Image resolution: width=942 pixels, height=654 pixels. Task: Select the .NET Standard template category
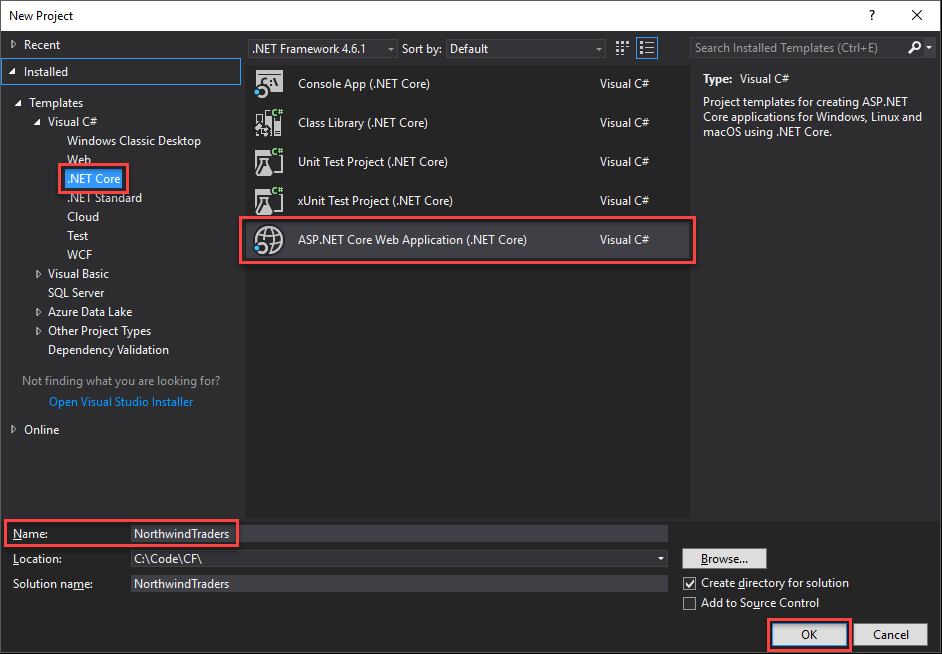pos(104,198)
